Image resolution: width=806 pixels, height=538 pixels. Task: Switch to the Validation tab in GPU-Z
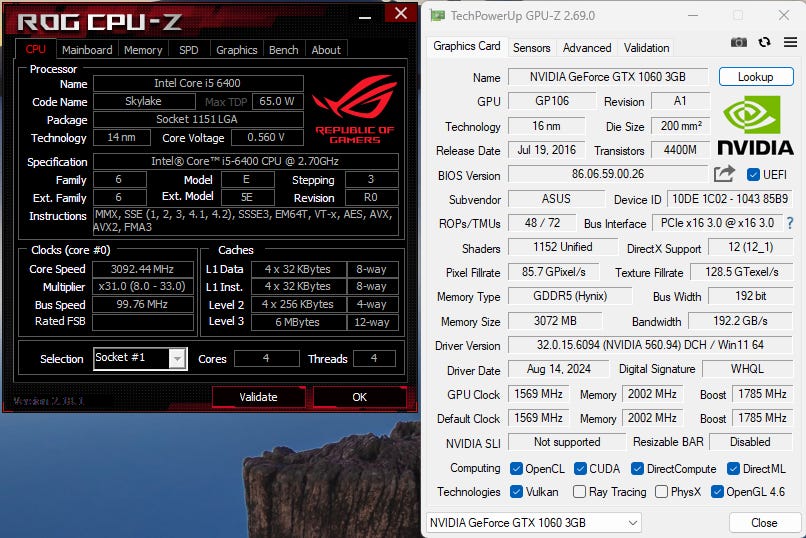point(647,48)
